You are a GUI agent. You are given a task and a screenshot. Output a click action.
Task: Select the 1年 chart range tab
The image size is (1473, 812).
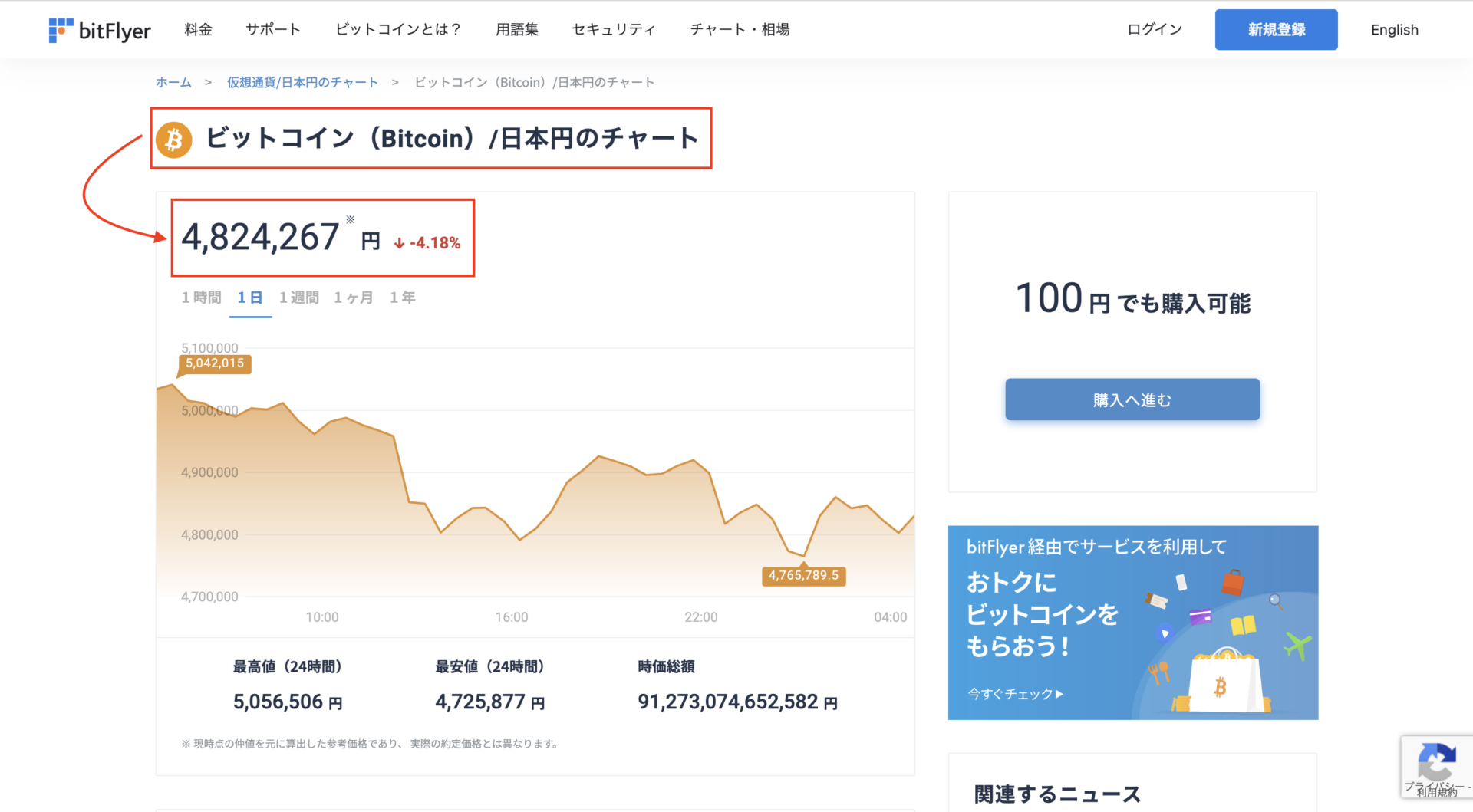(x=403, y=298)
